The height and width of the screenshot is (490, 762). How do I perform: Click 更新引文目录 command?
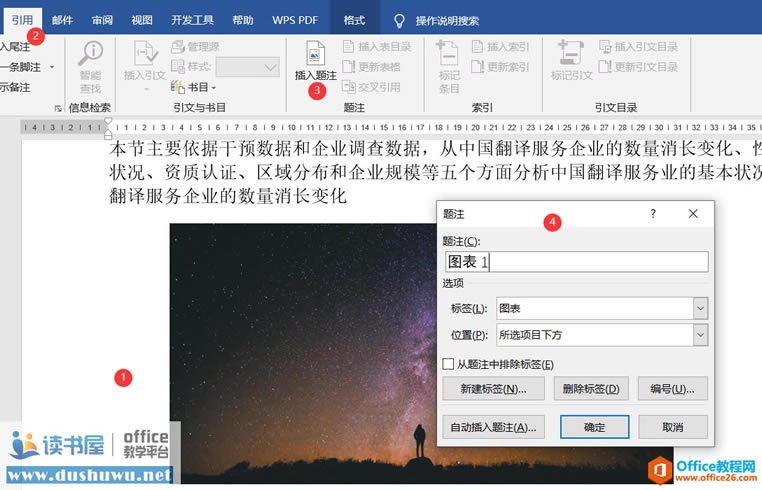(x=638, y=67)
